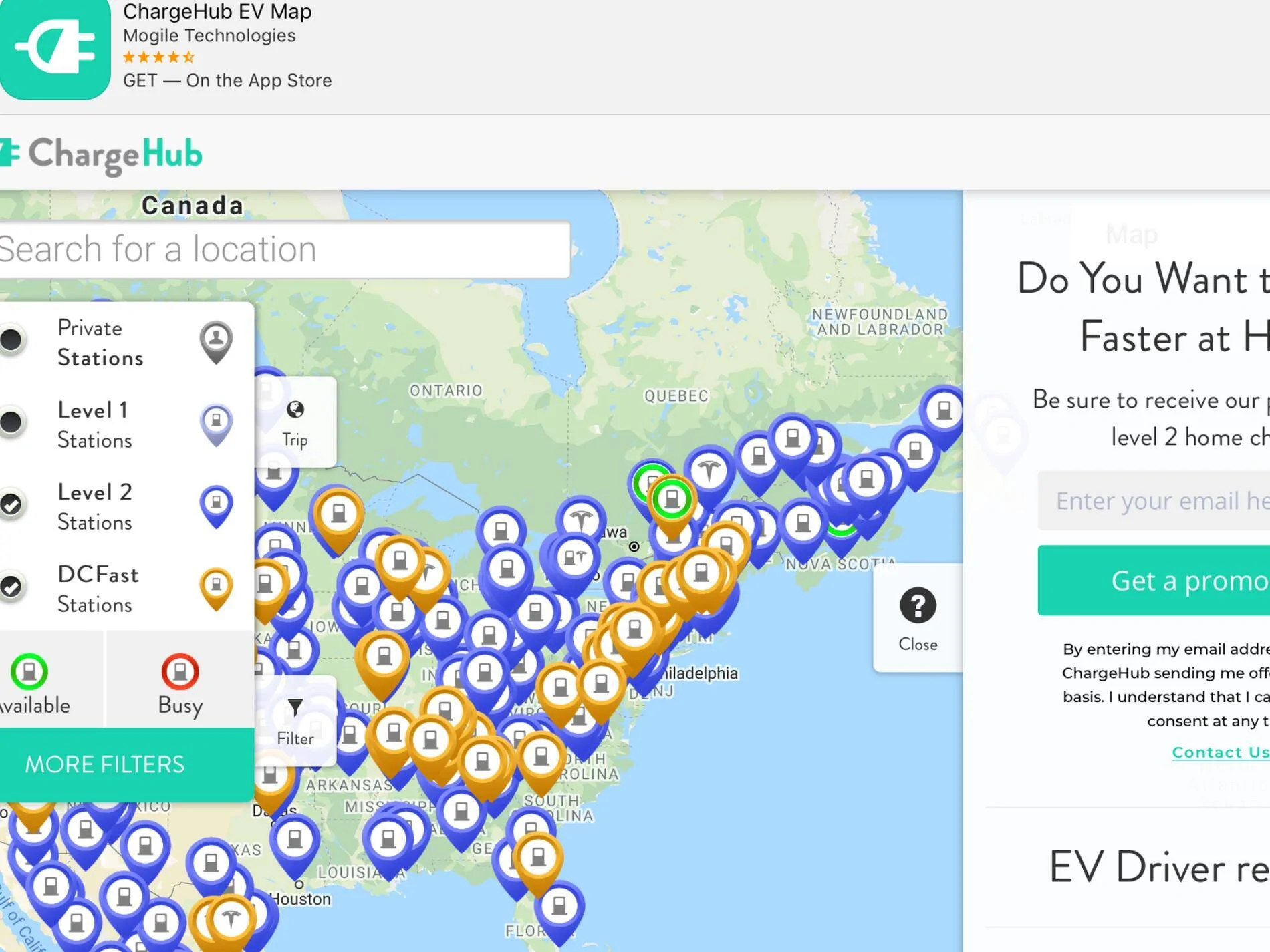
Task: Click Enter your email field
Action: [1154, 501]
